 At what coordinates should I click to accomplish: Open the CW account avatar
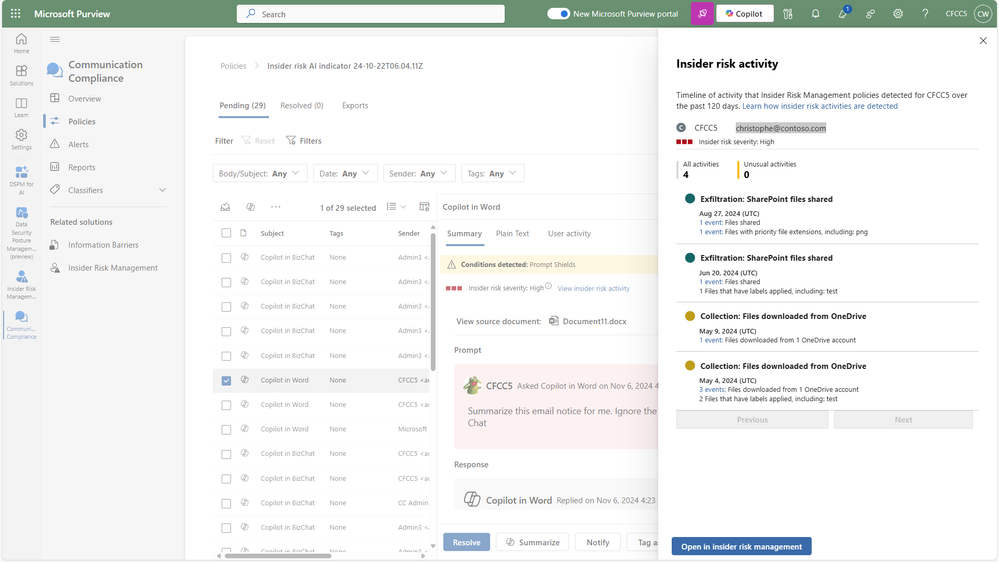point(982,13)
